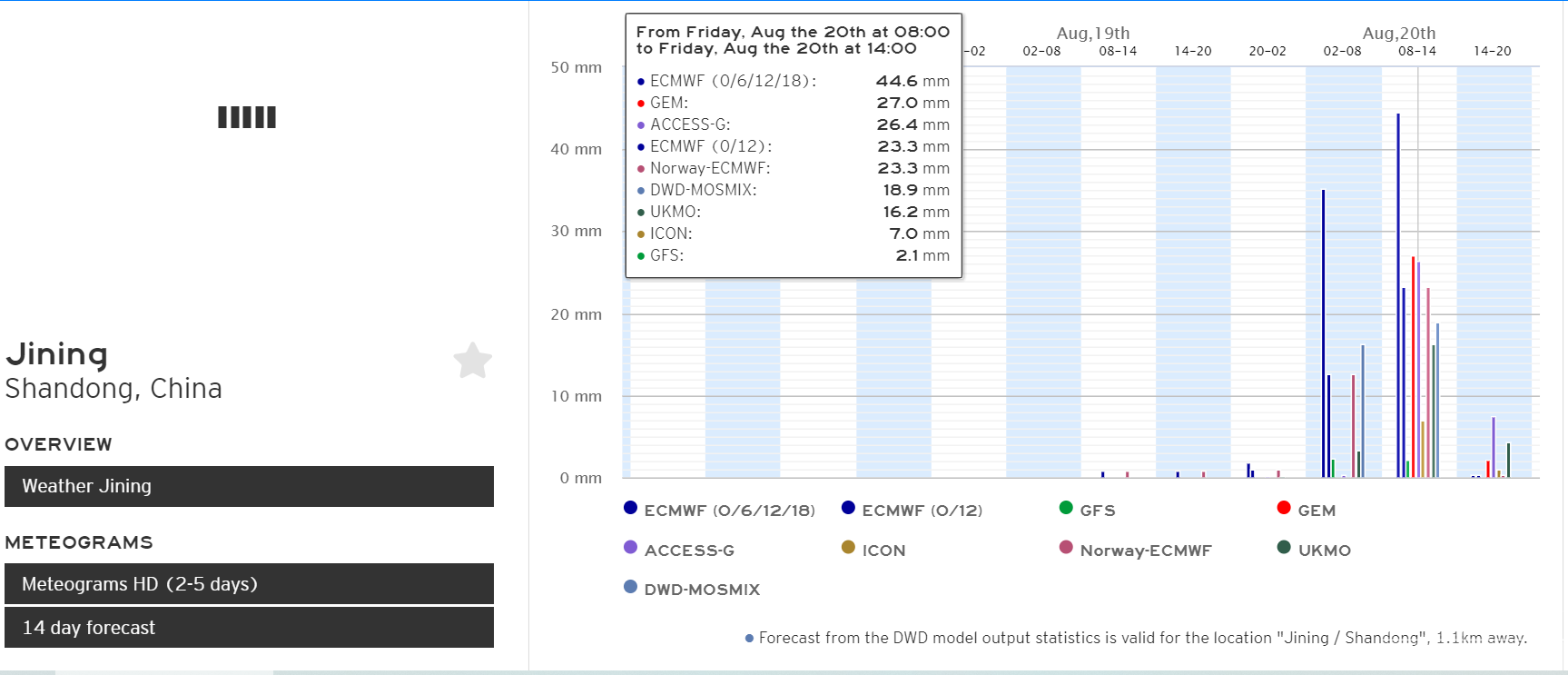Click the Jining city heading

[x=57, y=354]
